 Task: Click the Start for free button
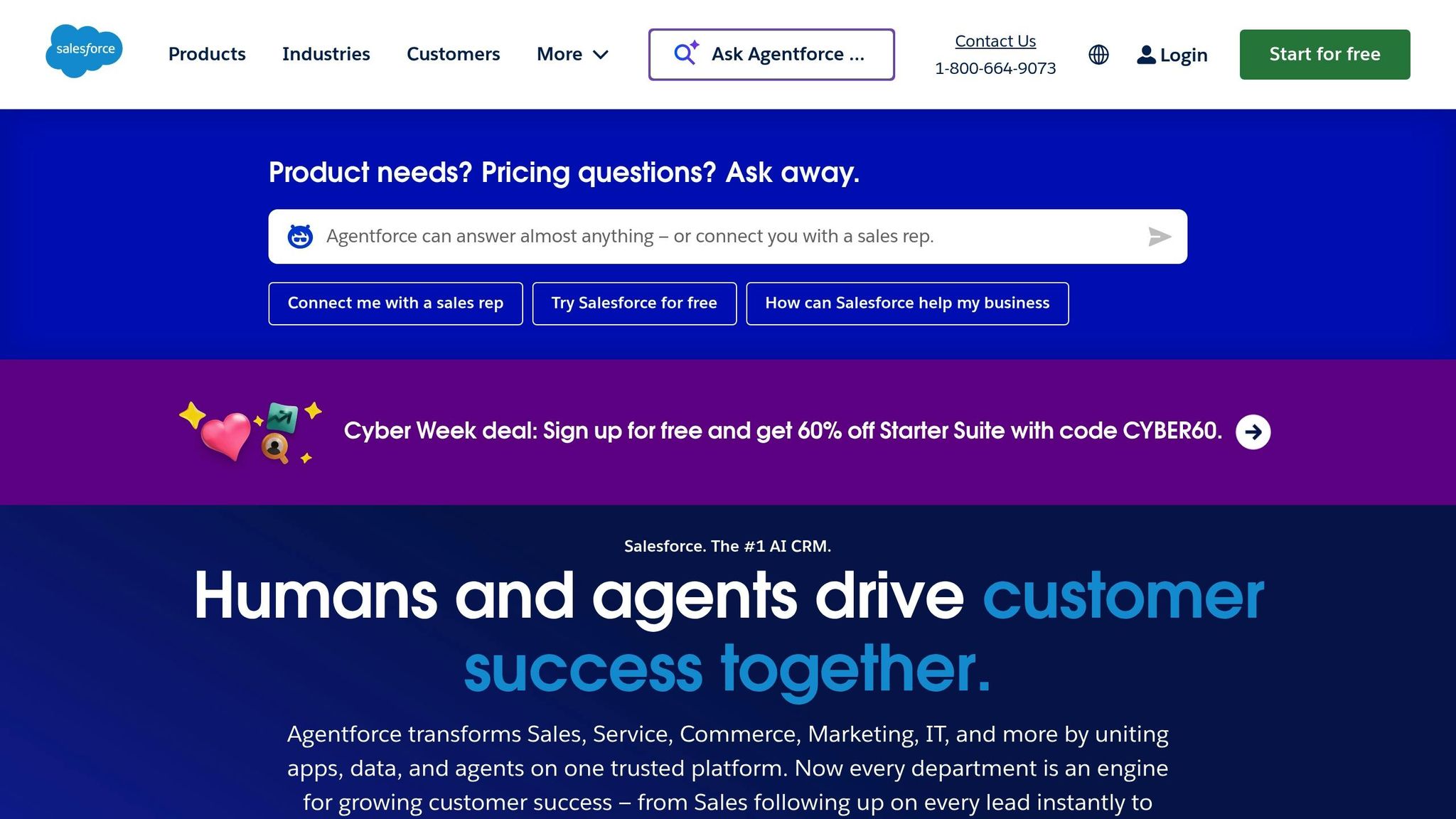pyautogui.click(x=1324, y=54)
